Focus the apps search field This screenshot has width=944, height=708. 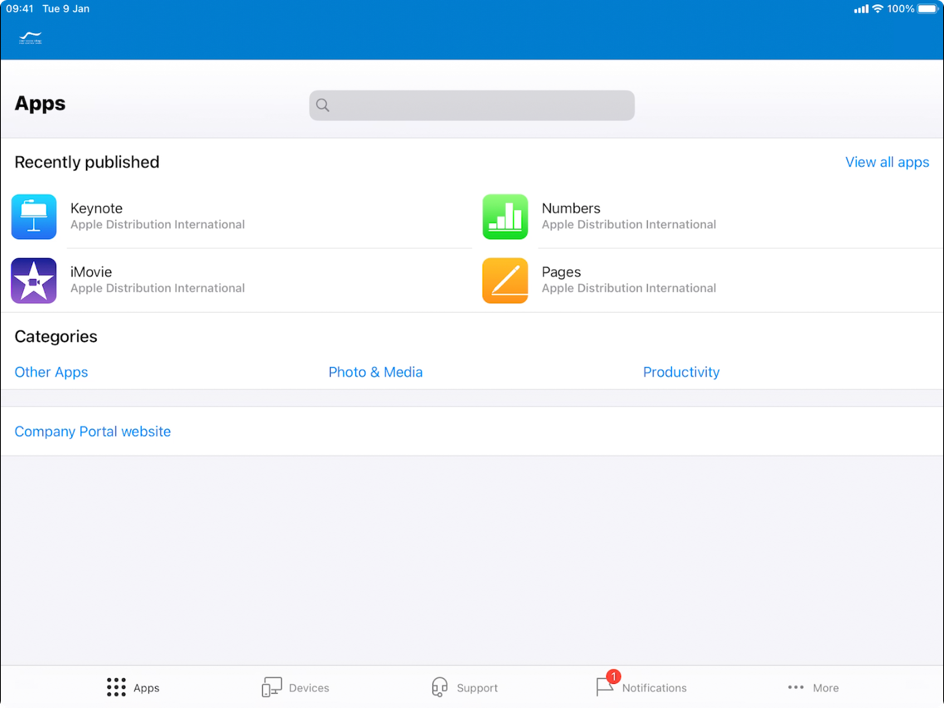pyautogui.click(x=471, y=105)
